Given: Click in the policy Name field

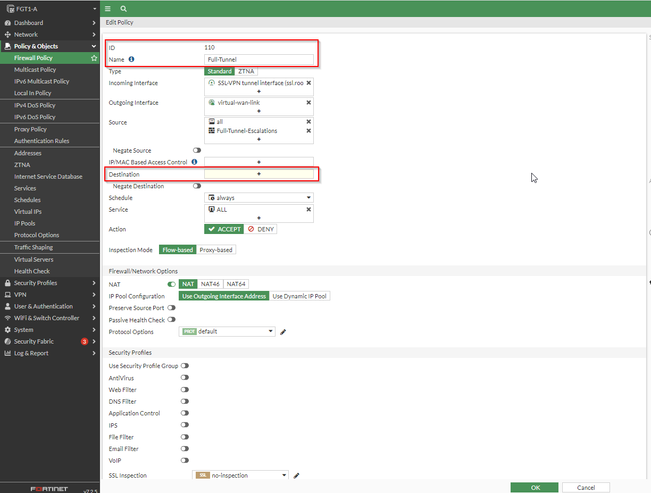Looking at the screenshot, I should click(x=259, y=59).
